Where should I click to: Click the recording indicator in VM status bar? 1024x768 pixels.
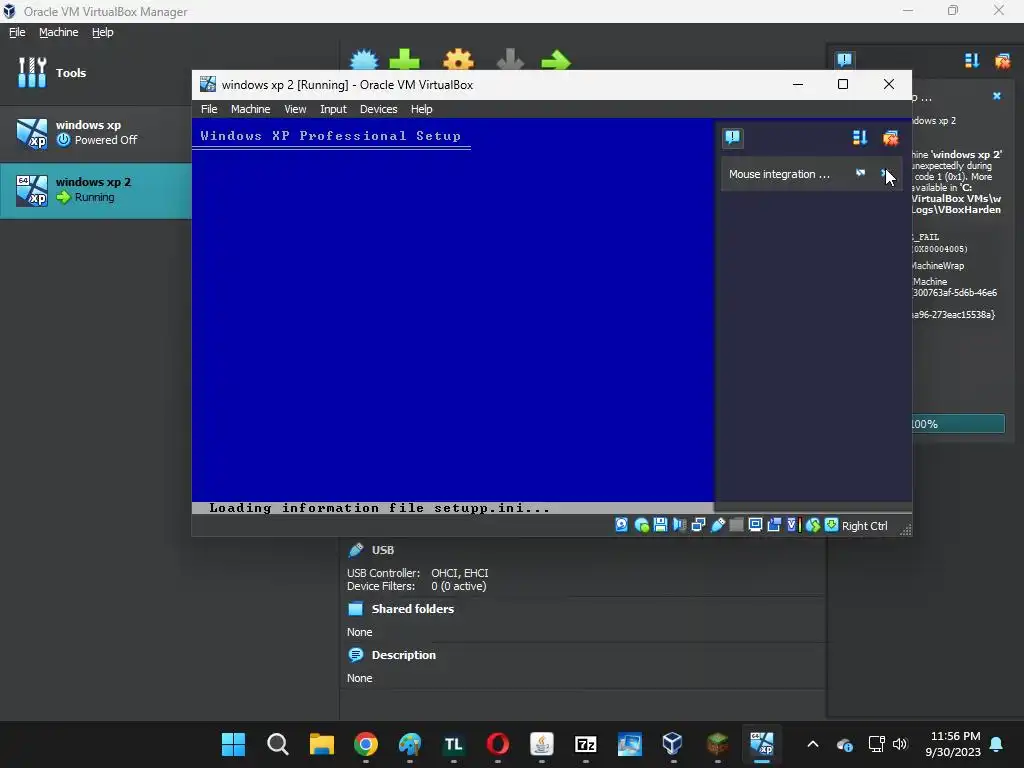tap(774, 525)
